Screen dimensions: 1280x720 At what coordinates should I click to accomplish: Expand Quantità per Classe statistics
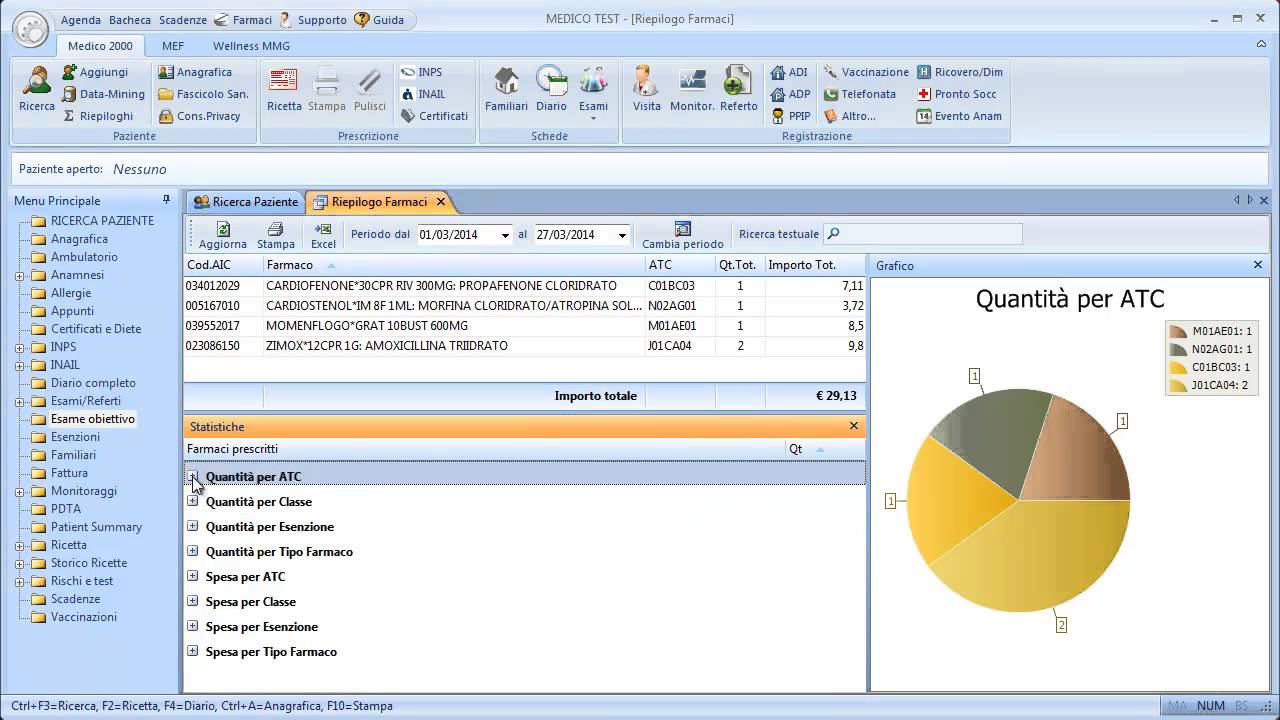193,501
